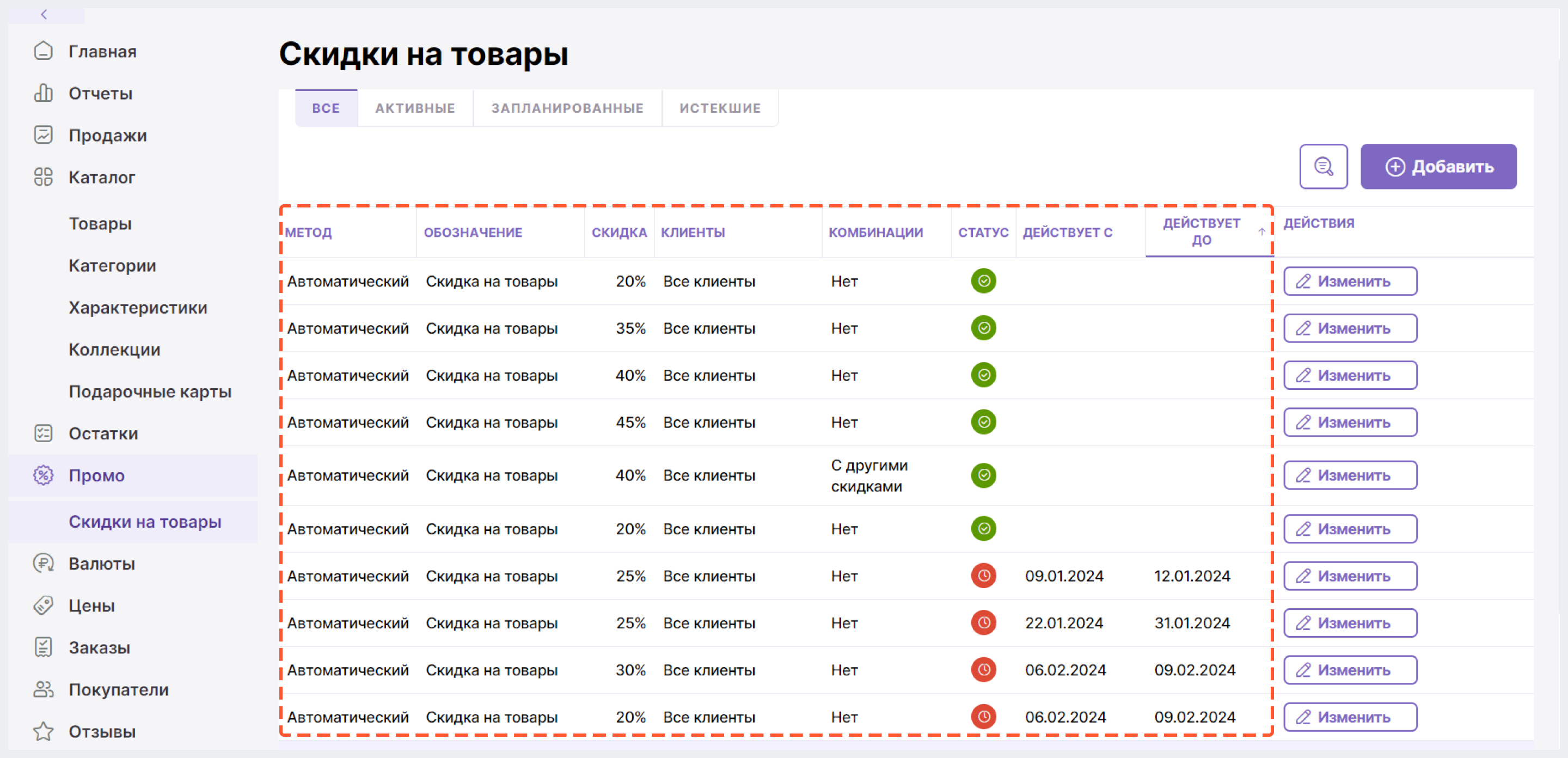This screenshot has height=758, width=1568.
Task: Sort by the Метод column header
Action: tap(309, 232)
